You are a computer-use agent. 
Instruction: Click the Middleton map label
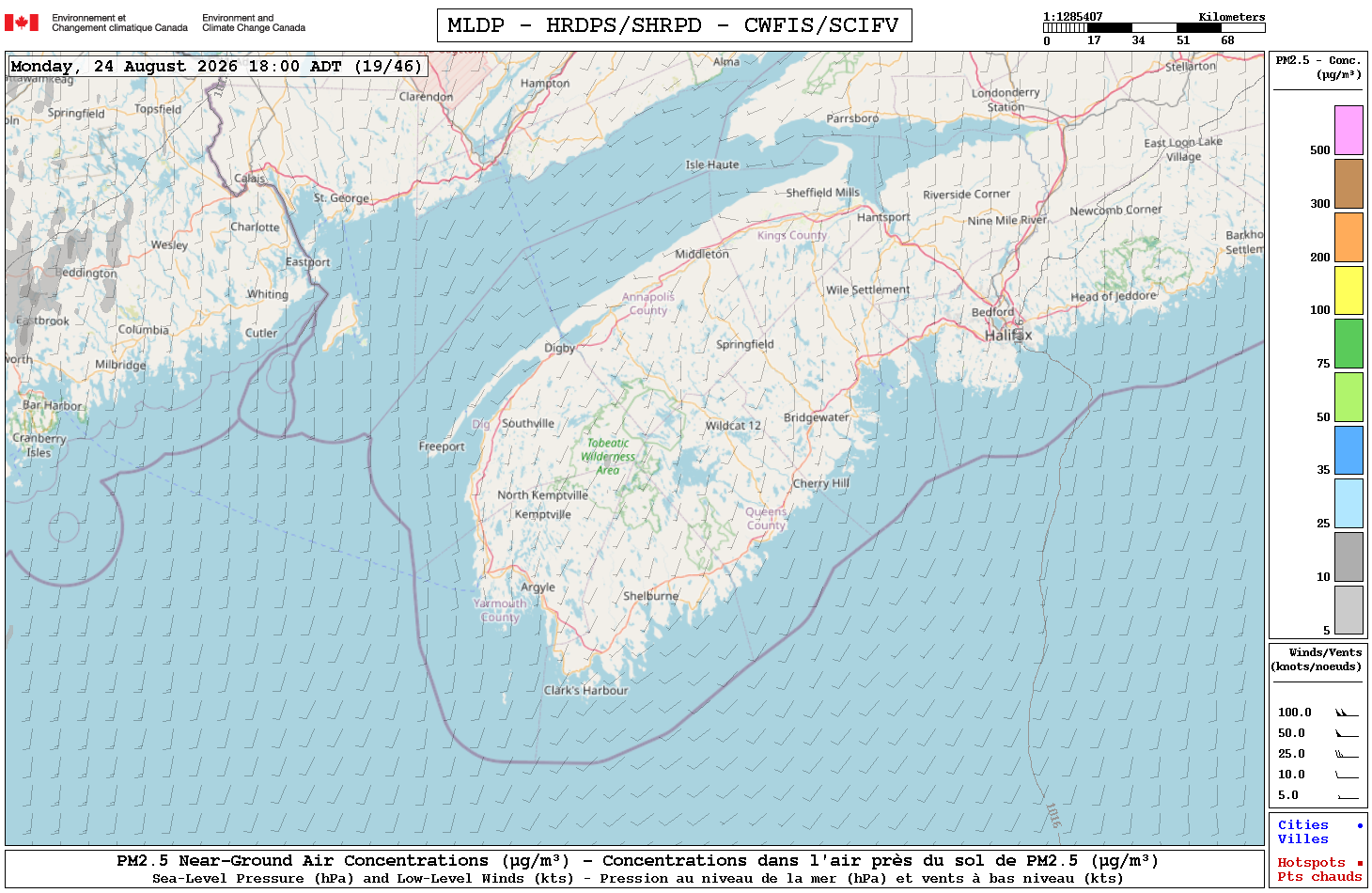pyautogui.click(x=702, y=254)
